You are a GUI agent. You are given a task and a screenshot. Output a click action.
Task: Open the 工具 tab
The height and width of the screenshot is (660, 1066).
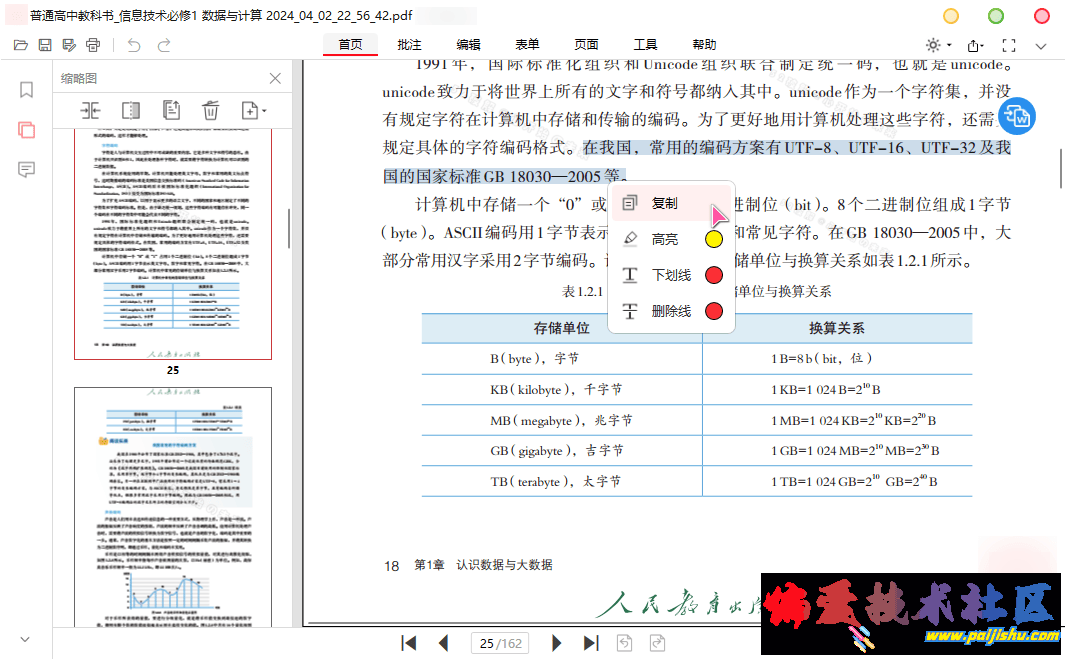click(x=645, y=45)
